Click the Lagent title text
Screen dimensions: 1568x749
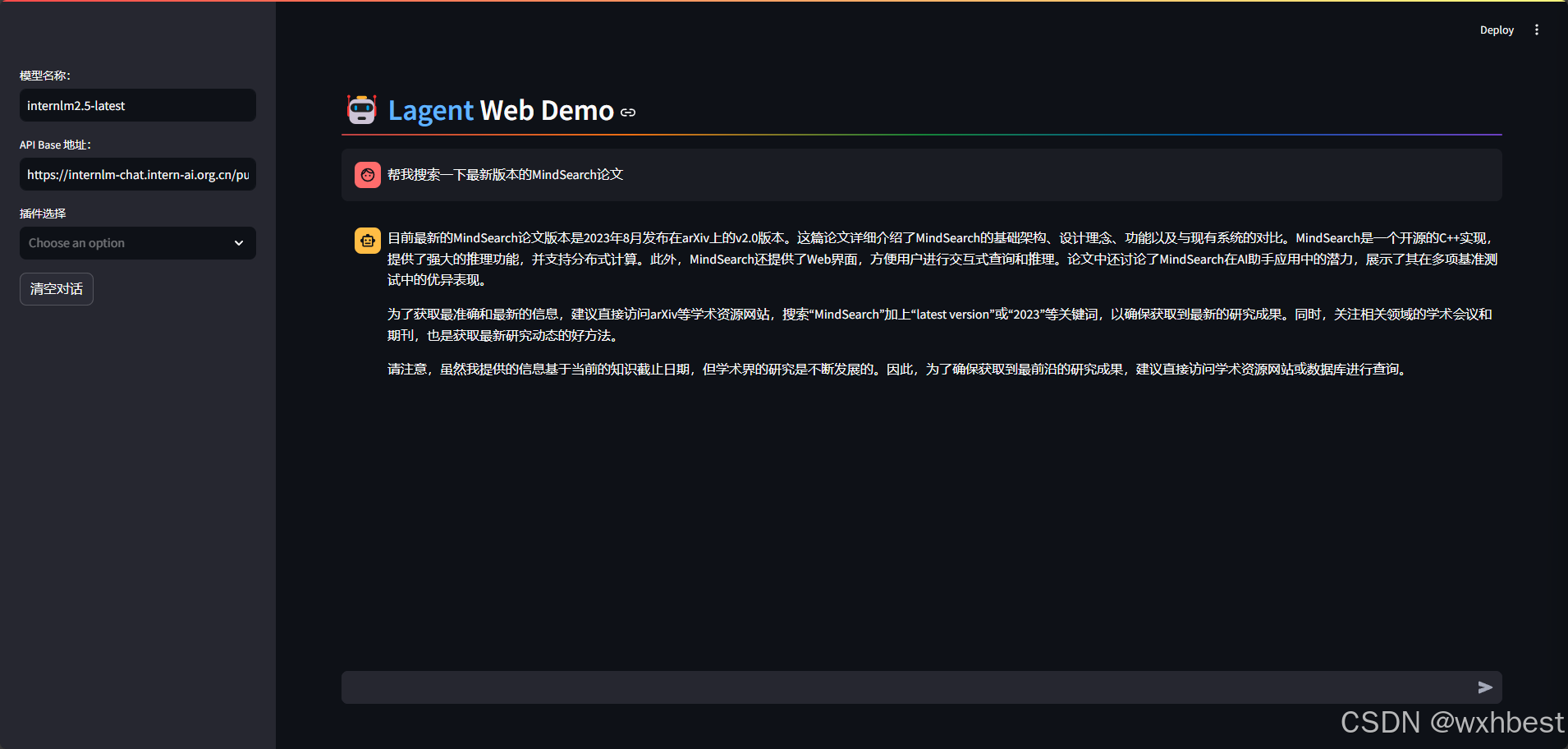431,110
